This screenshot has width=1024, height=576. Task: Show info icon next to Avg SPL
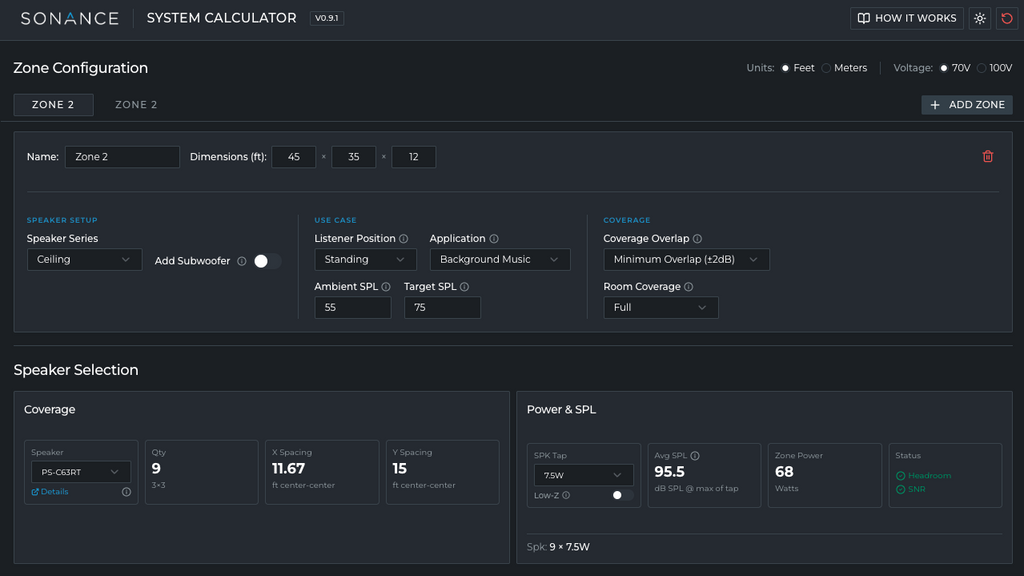coord(695,456)
